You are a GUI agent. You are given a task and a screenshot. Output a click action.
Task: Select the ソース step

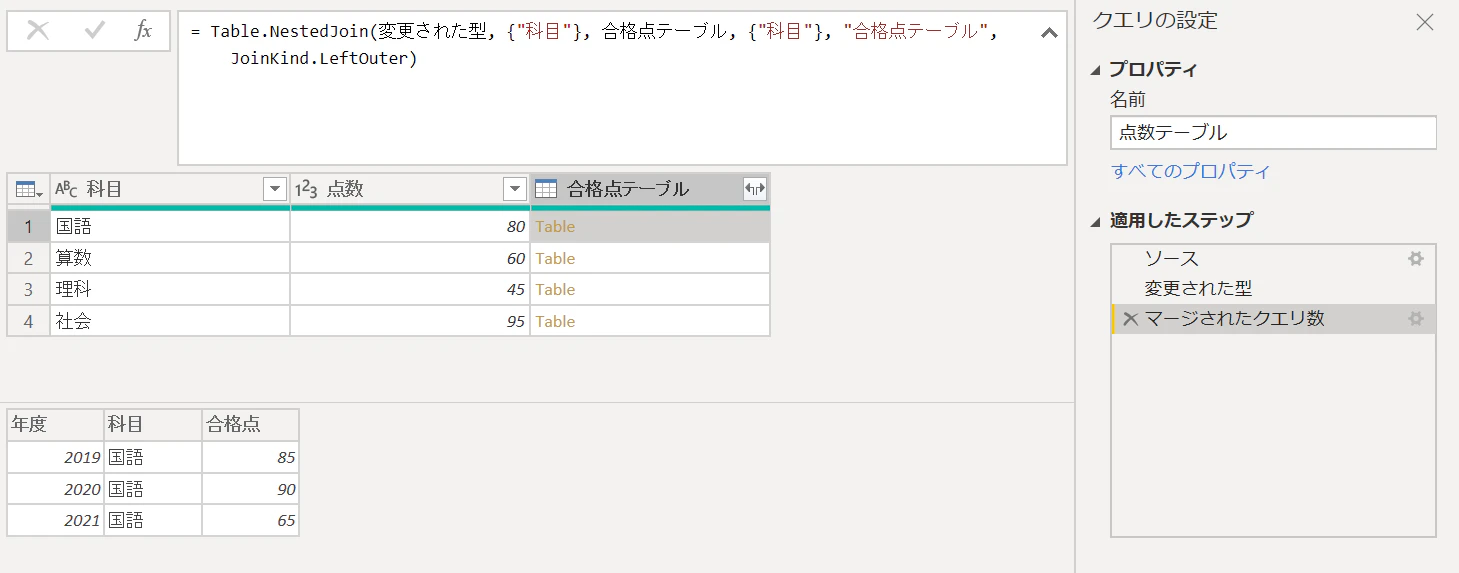(1273, 259)
